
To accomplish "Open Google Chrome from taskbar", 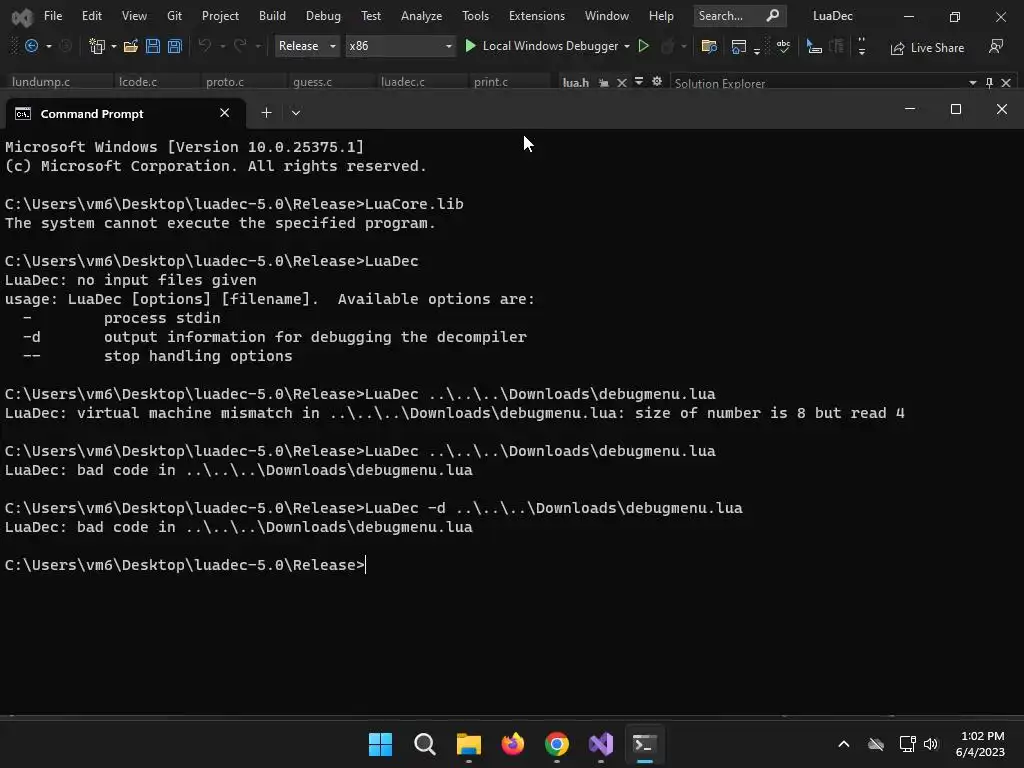I will coord(556,744).
